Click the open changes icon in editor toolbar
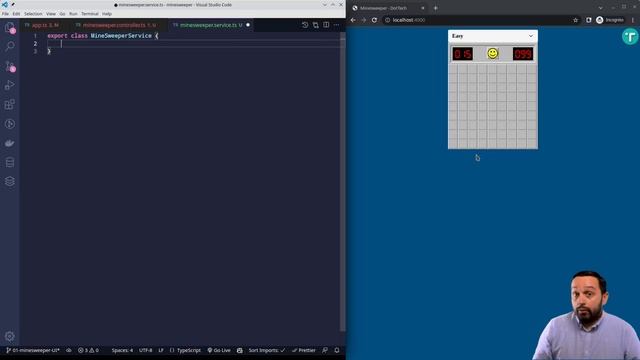This screenshot has width=640, height=360. [x=316, y=25]
